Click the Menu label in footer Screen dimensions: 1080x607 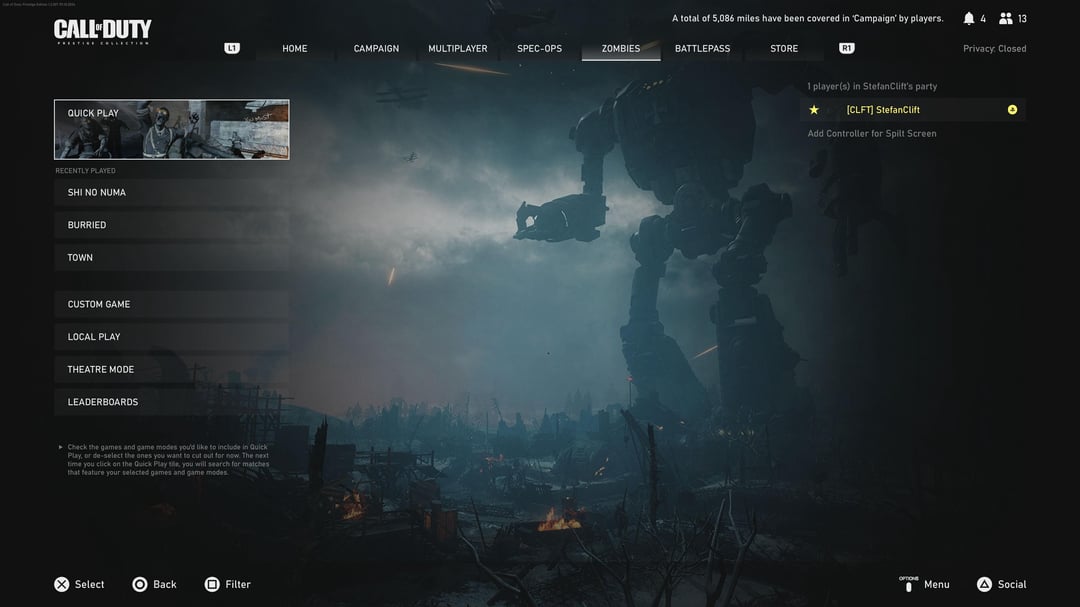click(x=937, y=584)
